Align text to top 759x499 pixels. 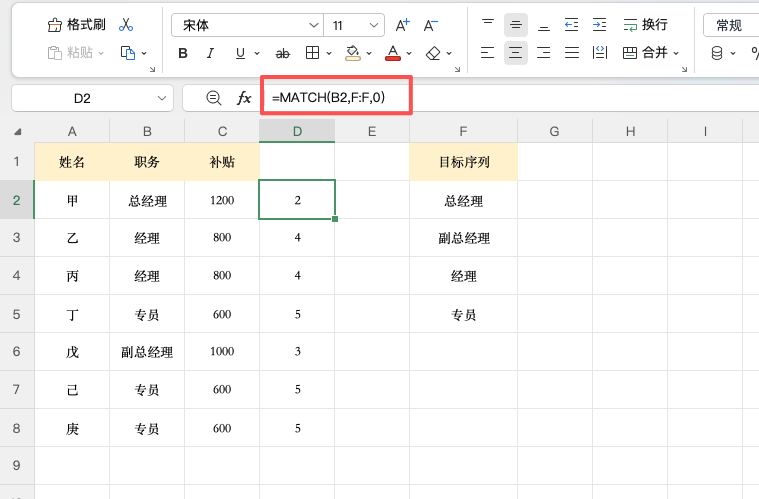pos(487,25)
